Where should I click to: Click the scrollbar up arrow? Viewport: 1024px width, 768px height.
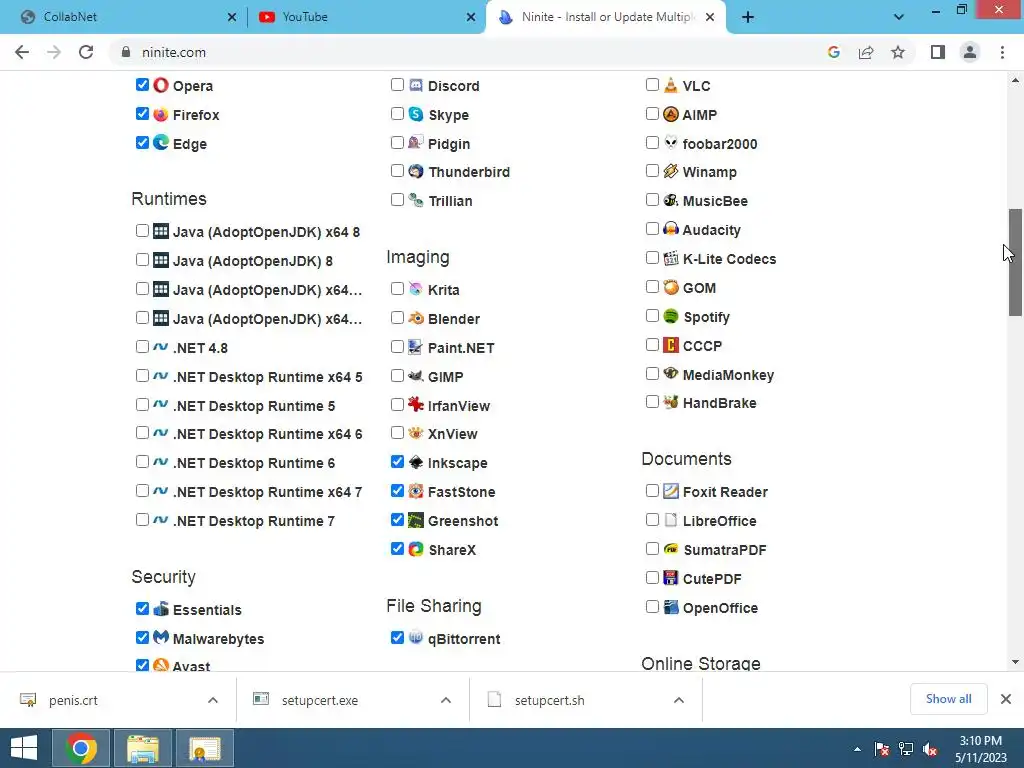(x=1015, y=80)
